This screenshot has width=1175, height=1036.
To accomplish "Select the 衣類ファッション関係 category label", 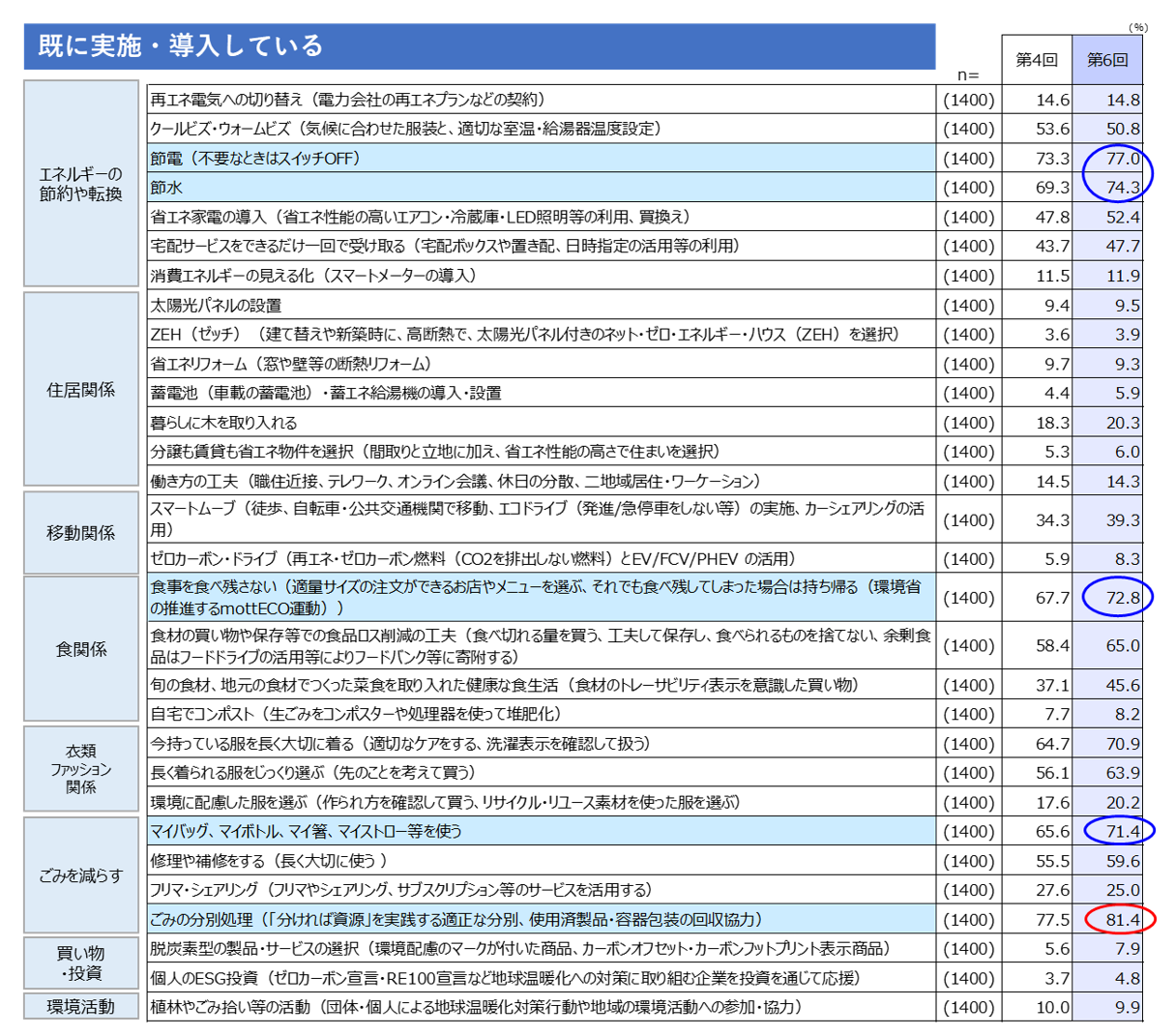I will pos(81,769).
